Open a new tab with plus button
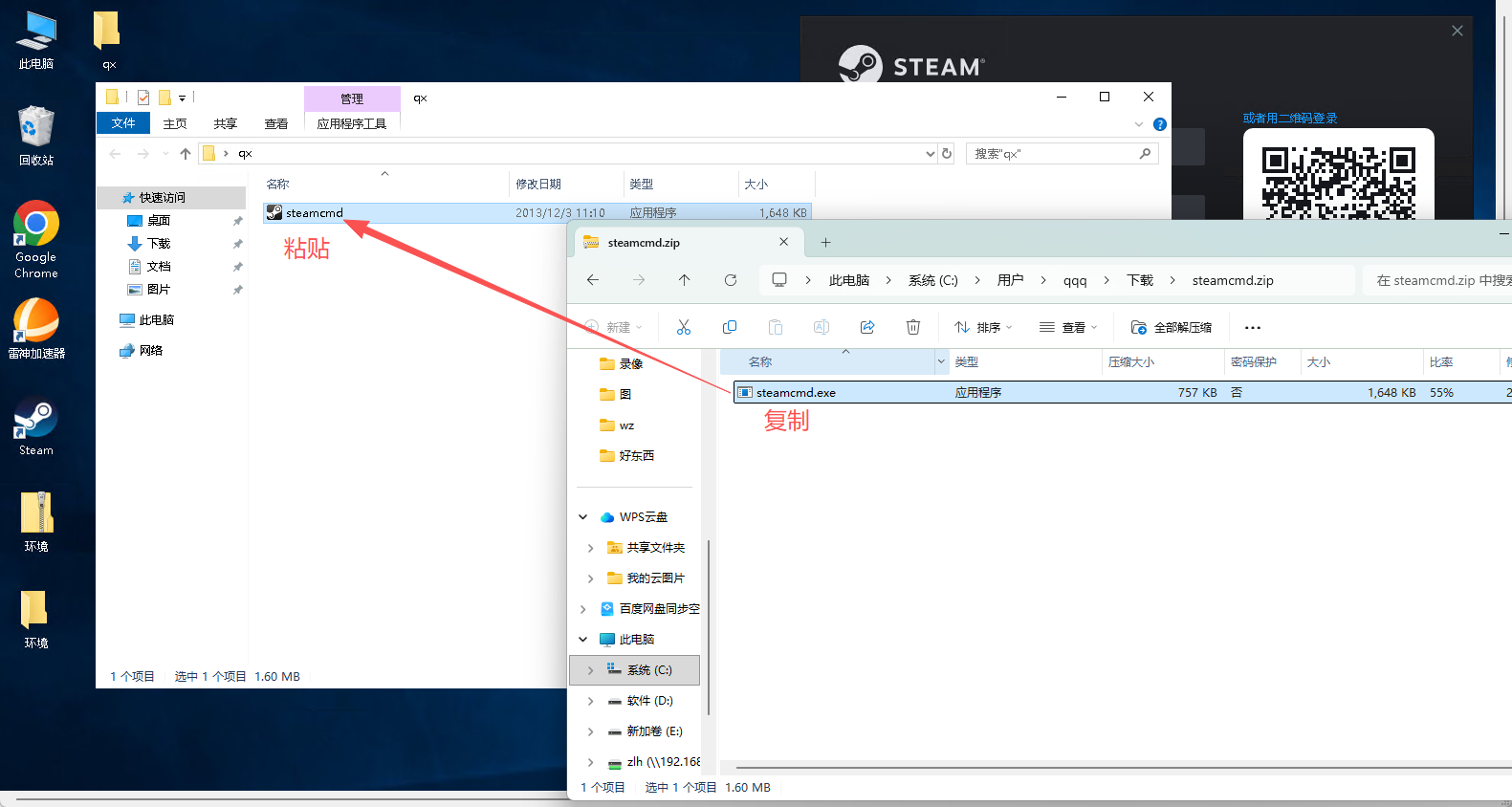1512x807 pixels. pos(826,243)
